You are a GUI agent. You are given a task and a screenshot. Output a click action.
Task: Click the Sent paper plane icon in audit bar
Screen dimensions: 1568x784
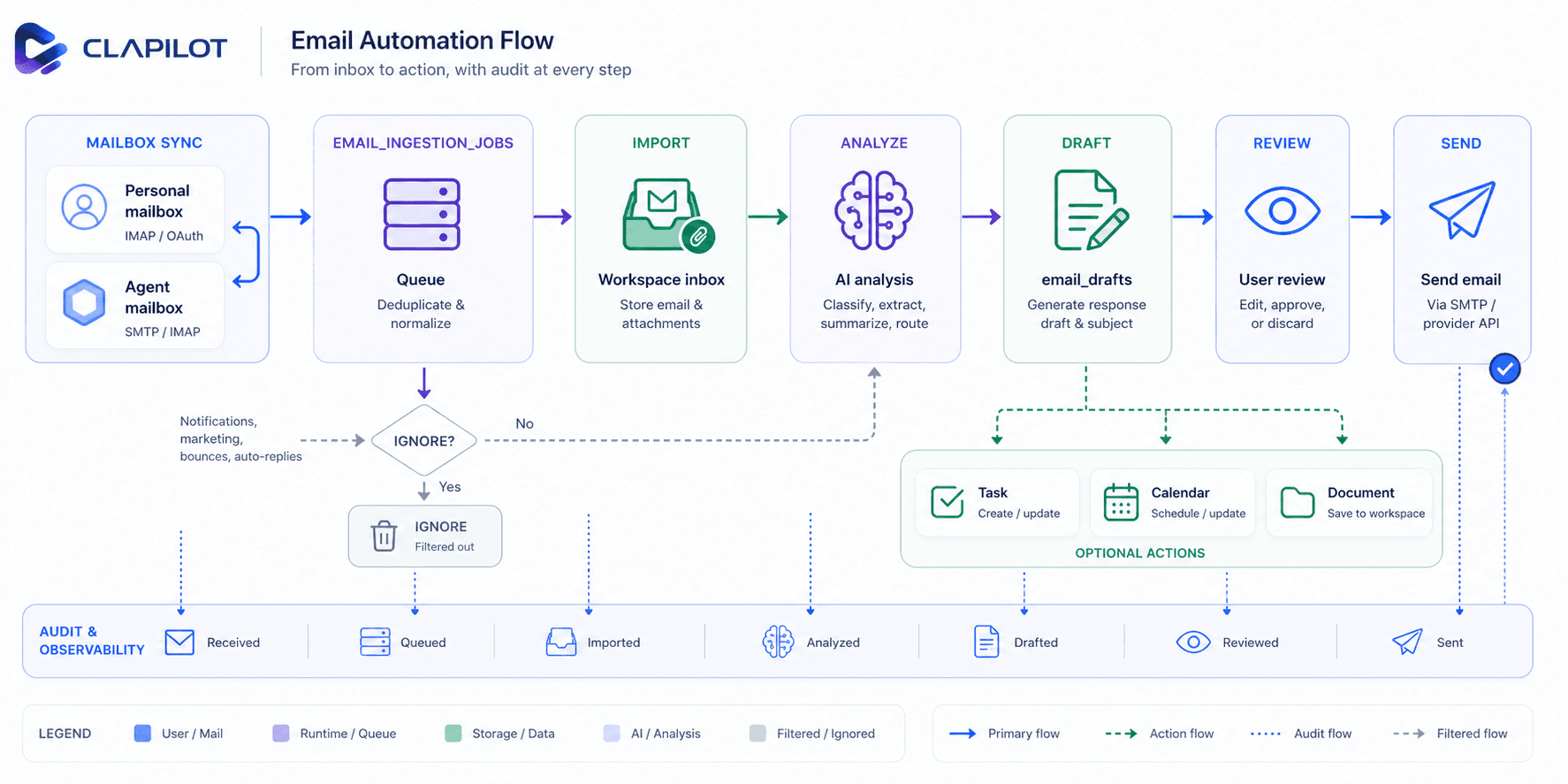1407,642
